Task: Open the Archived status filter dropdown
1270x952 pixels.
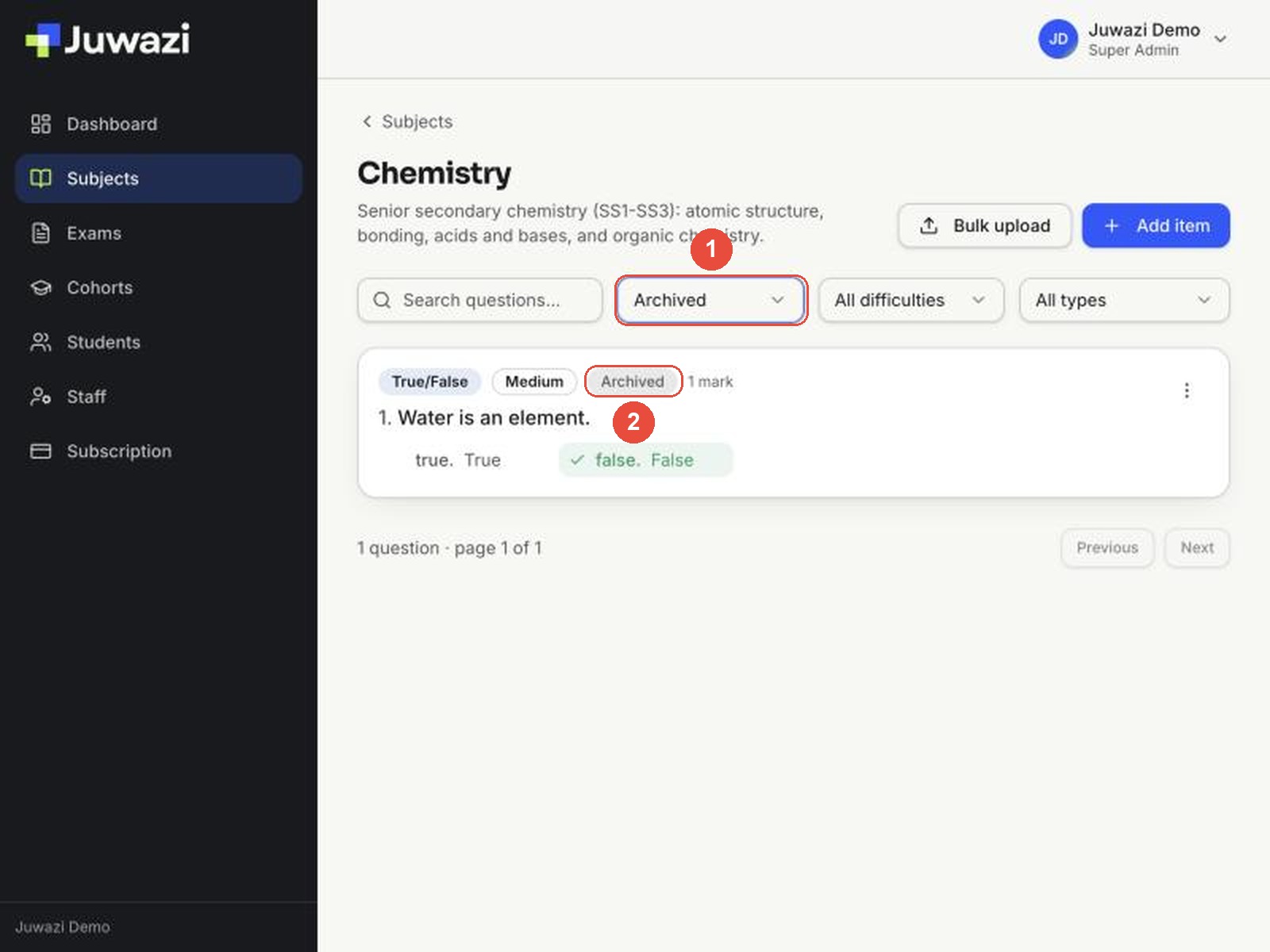Action: point(710,300)
